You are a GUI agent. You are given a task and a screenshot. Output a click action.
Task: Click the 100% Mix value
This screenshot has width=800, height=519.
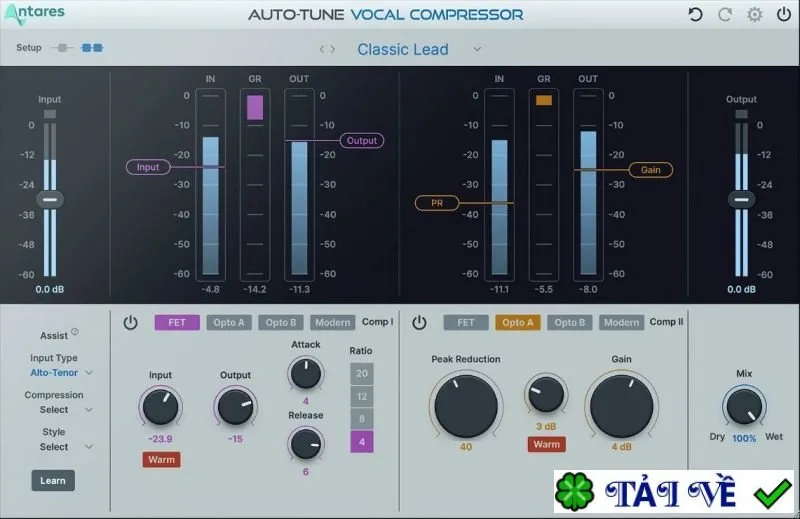744,438
